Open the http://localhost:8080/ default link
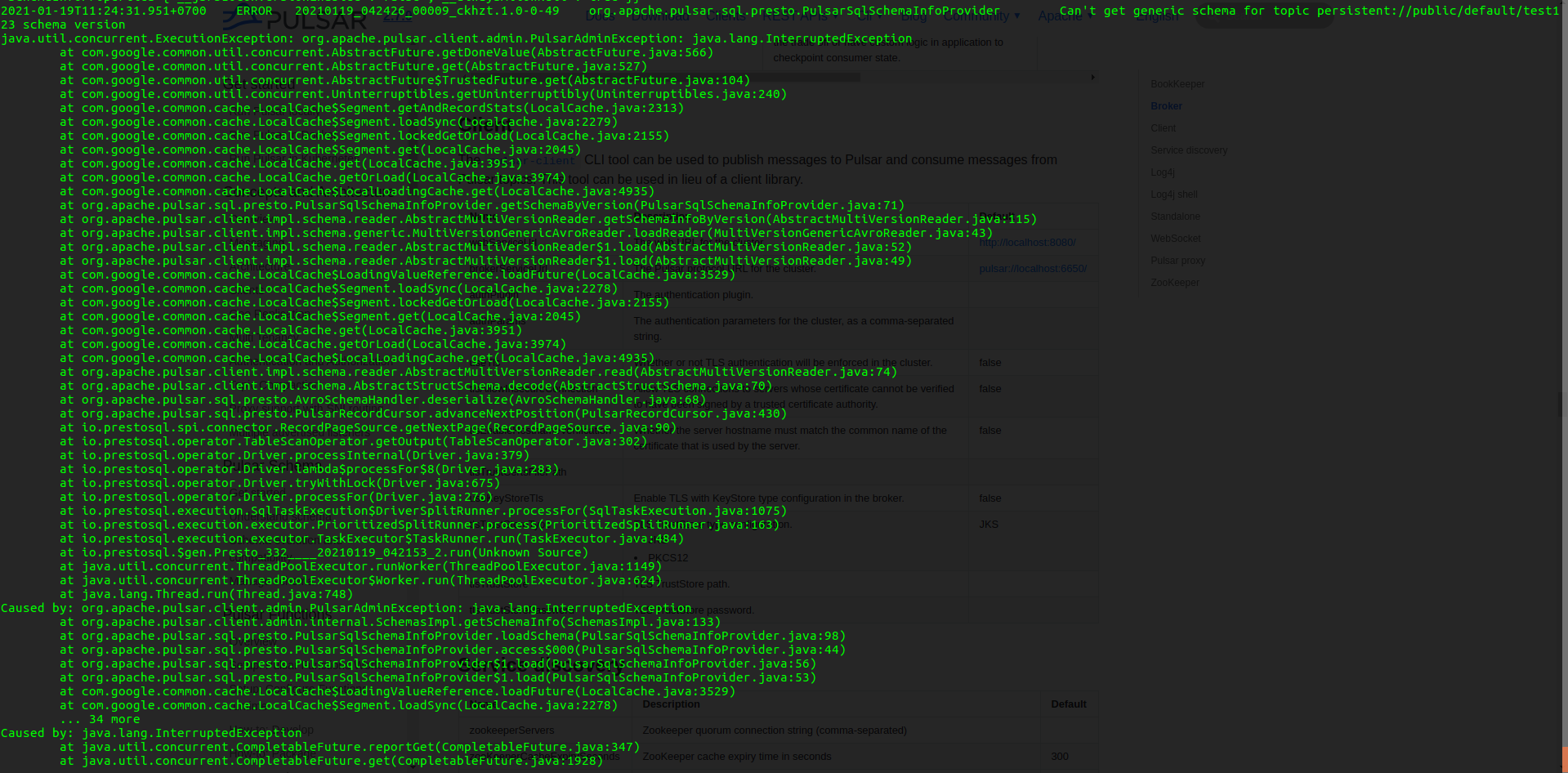1568x773 pixels. point(1027,243)
